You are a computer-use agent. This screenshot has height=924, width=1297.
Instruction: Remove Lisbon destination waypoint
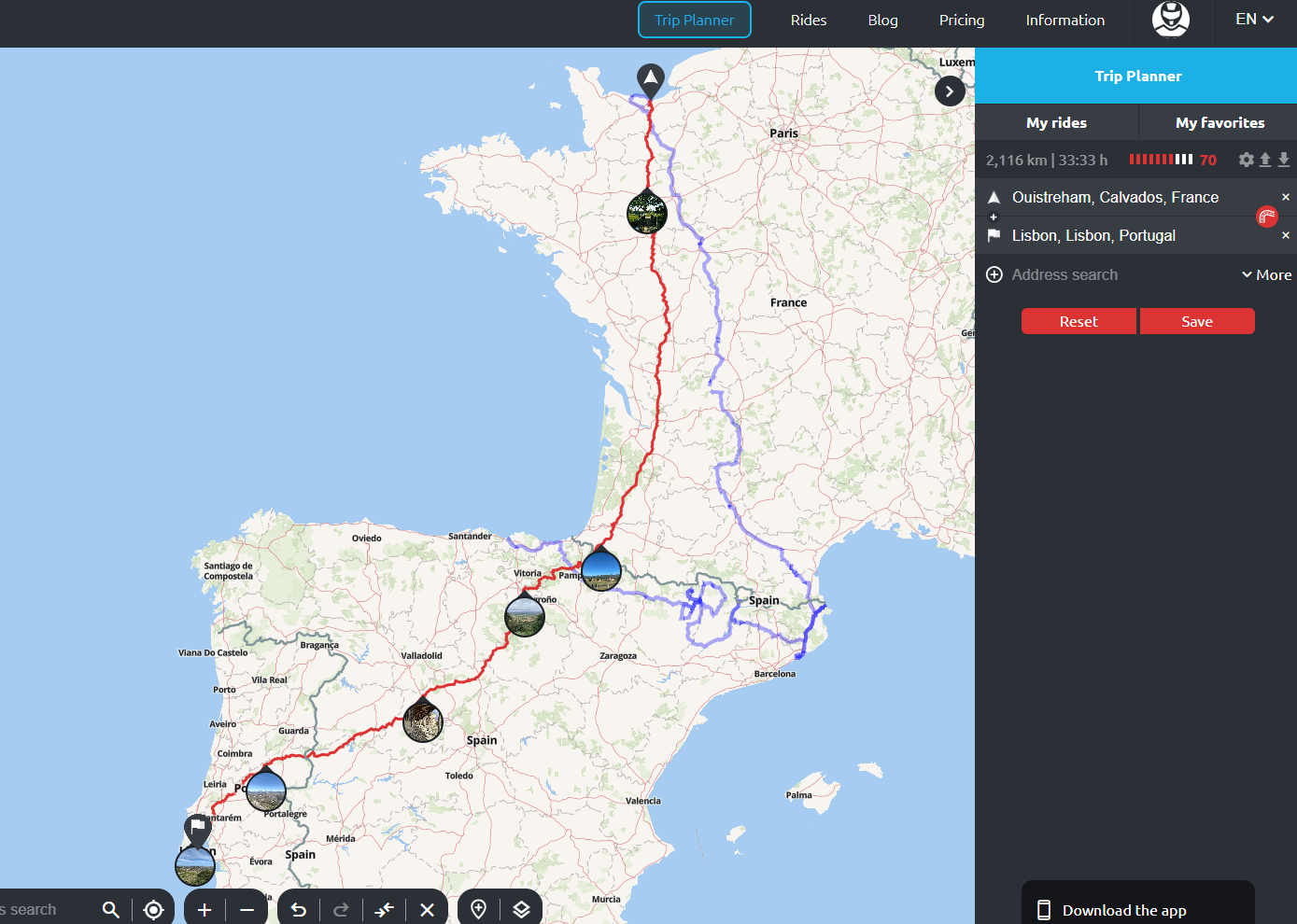(x=1286, y=235)
